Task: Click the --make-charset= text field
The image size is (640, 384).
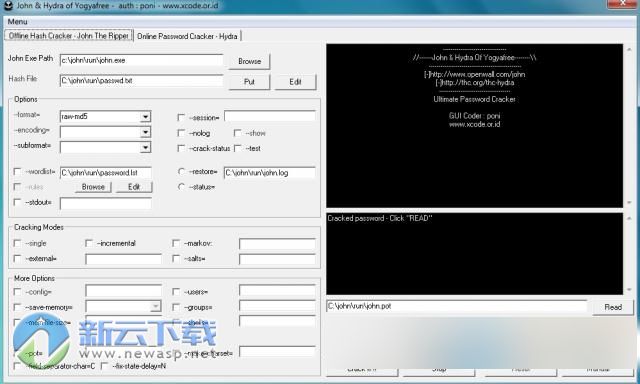Action: coord(277,352)
